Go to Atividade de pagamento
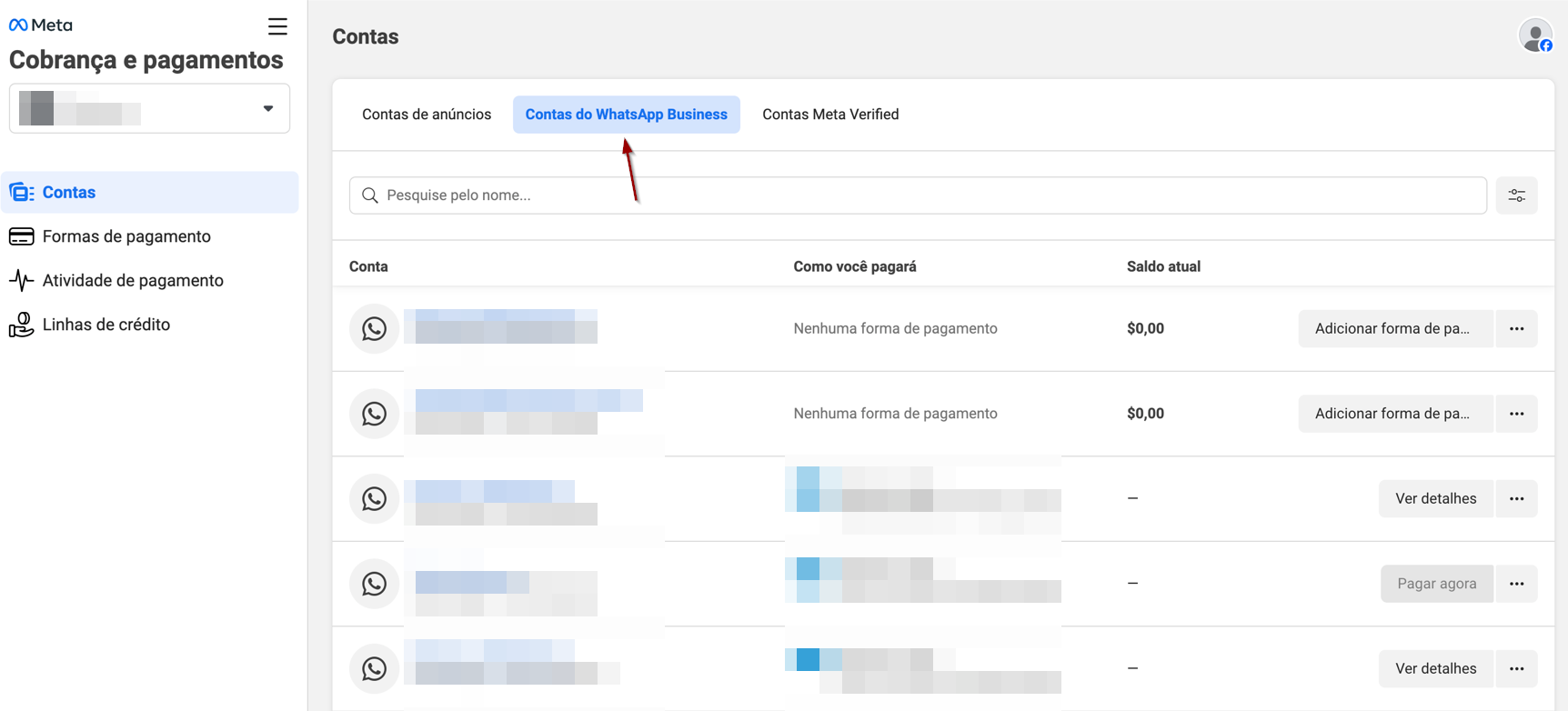The height and width of the screenshot is (711, 1568). click(x=133, y=281)
